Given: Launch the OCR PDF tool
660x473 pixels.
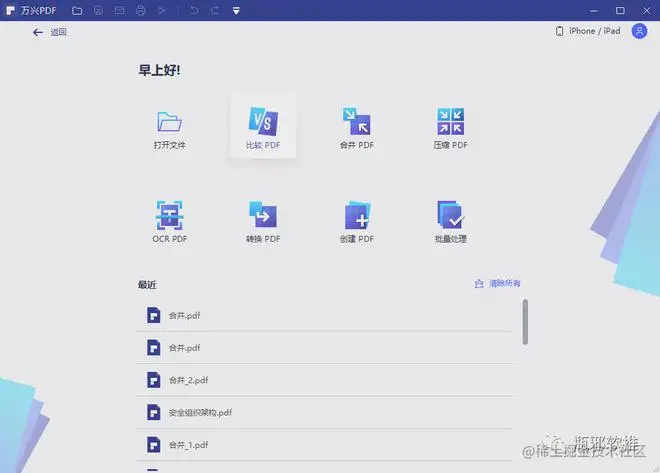Looking at the screenshot, I should [170, 222].
